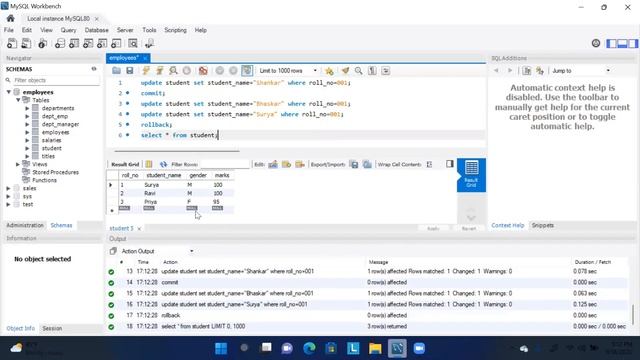Switch to the Snippets tab
640x360 pixels.
542,225
